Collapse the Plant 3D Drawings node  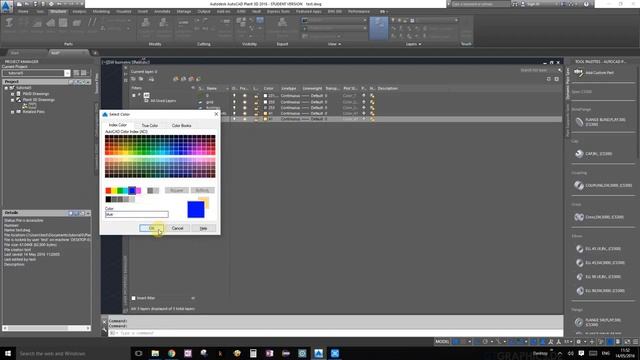click(12, 100)
